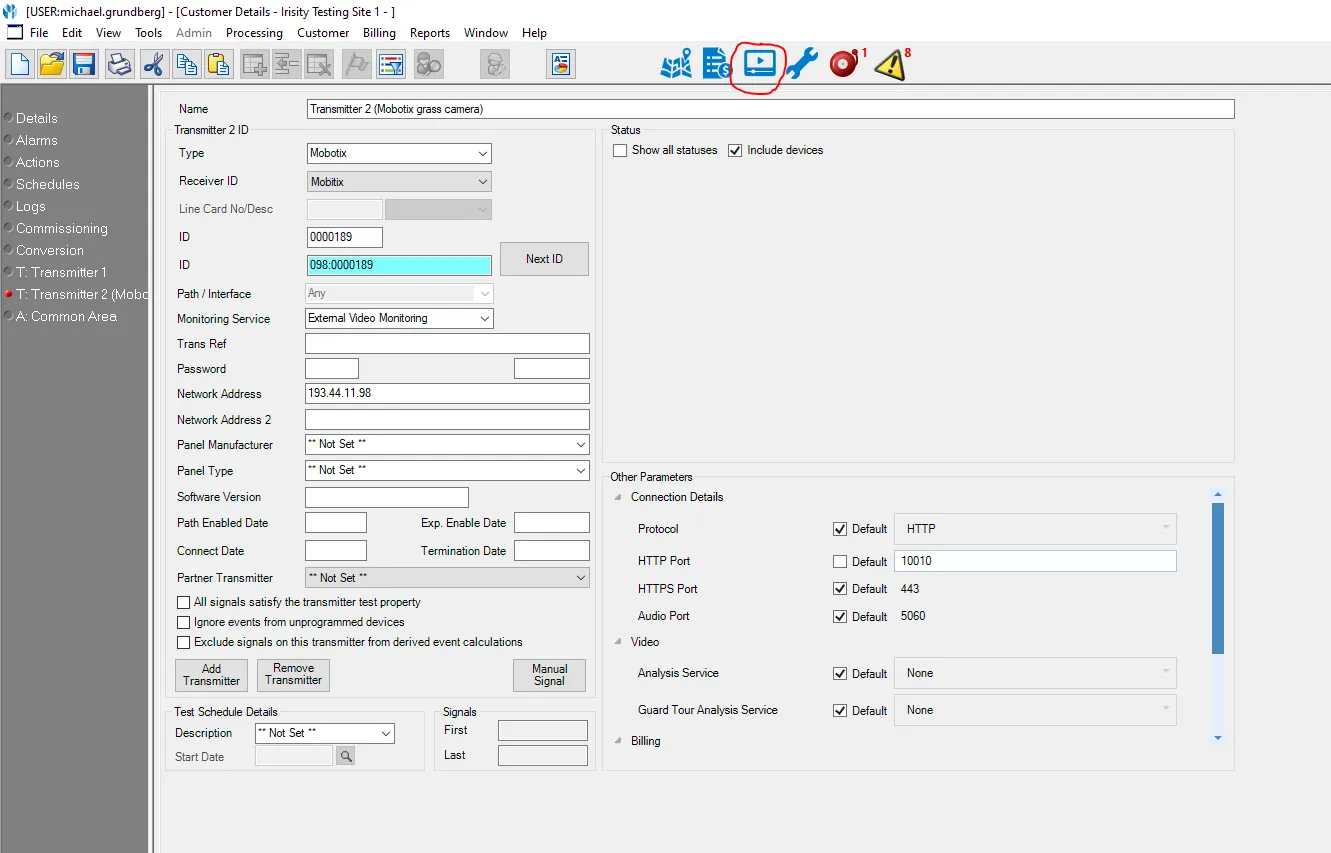Click the blue wrench maintenance icon
This screenshot has height=853, width=1331.
pos(802,65)
